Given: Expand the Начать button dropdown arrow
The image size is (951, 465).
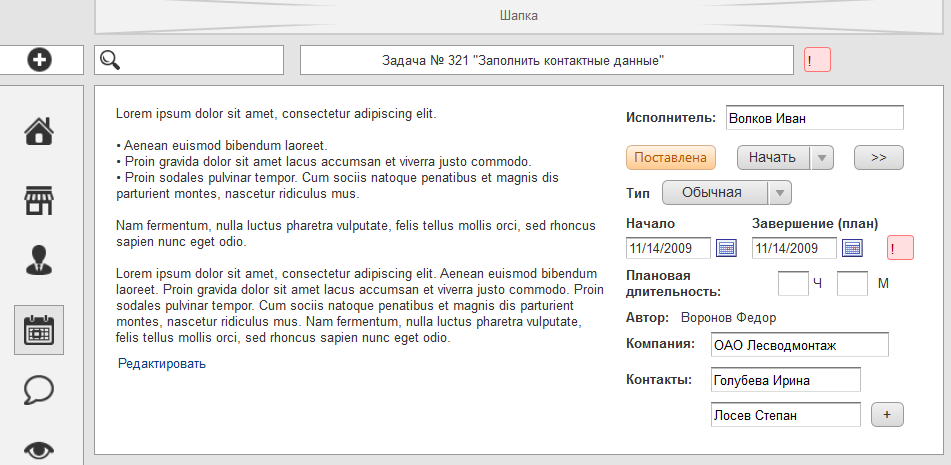Looking at the screenshot, I should 820,158.
